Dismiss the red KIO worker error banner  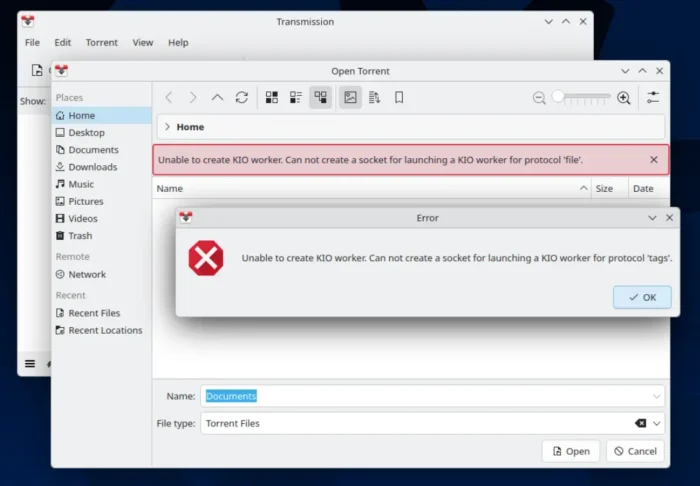pos(654,160)
